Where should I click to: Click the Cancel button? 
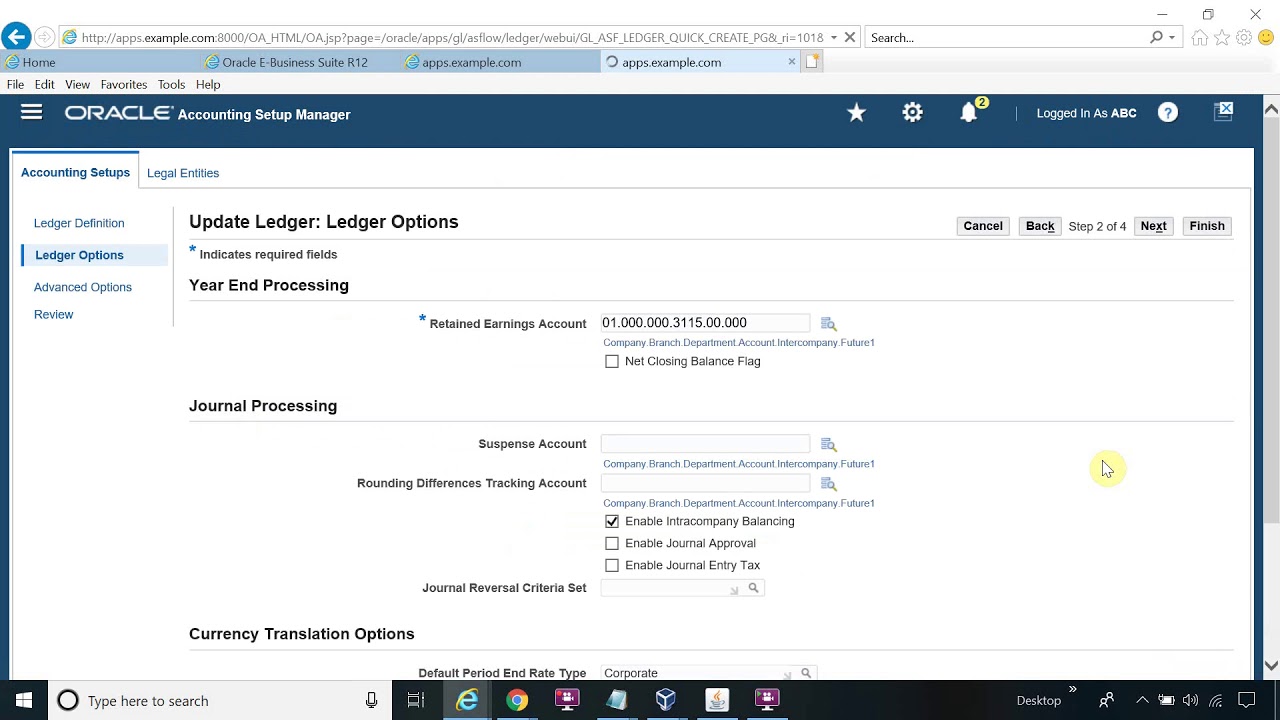coord(983,226)
